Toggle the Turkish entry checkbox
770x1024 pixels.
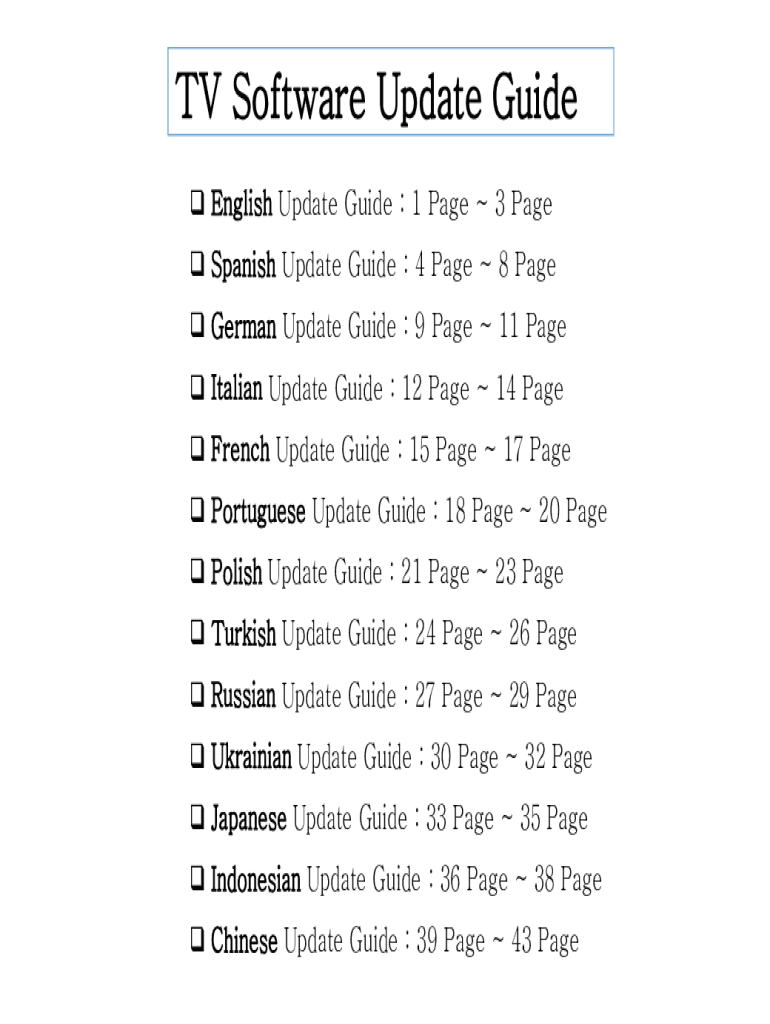pyautogui.click(x=197, y=634)
